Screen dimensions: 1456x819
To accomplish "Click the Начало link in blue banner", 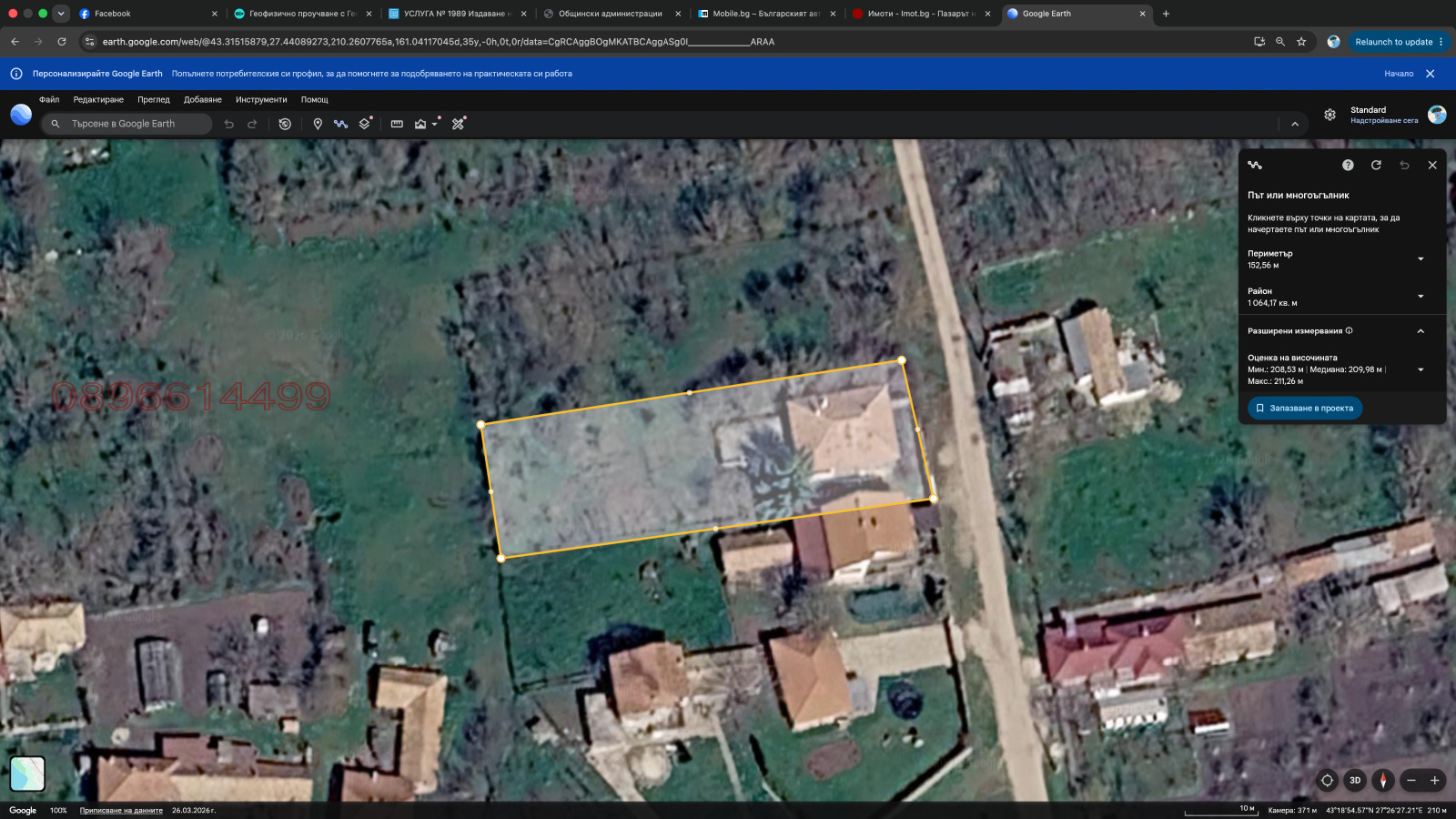I will tap(1399, 74).
